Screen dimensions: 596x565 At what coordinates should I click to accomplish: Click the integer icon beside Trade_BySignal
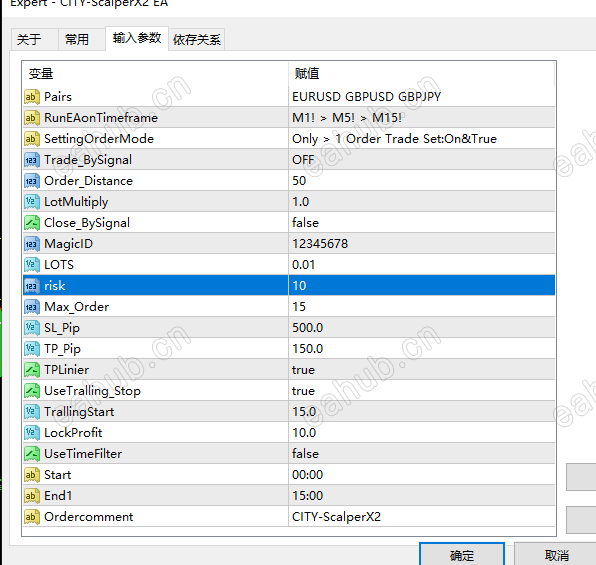[32, 160]
